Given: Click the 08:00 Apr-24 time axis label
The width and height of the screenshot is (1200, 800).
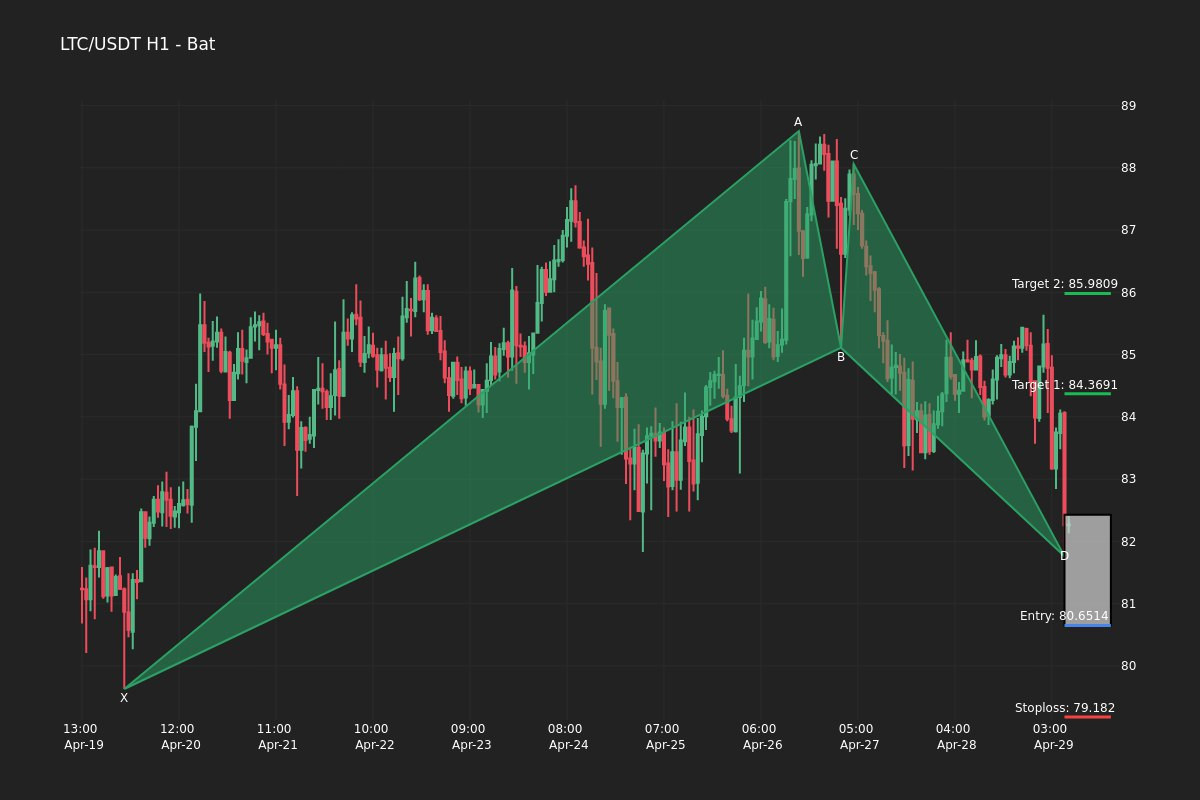Looking at the screenshot, I should (567, 737).
